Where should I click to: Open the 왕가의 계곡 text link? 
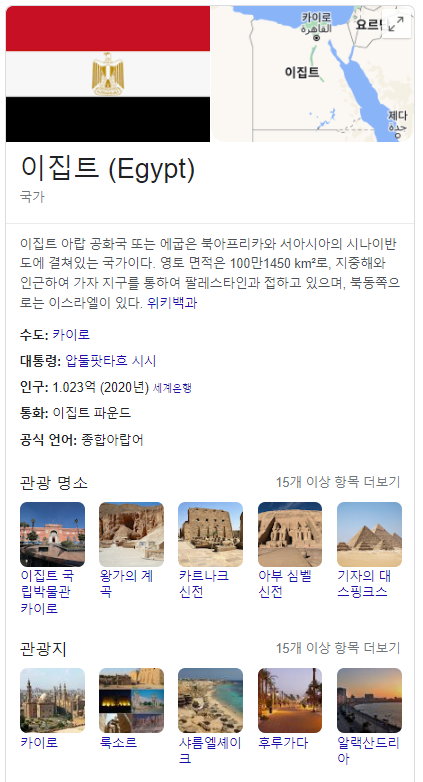click(126, 584)
